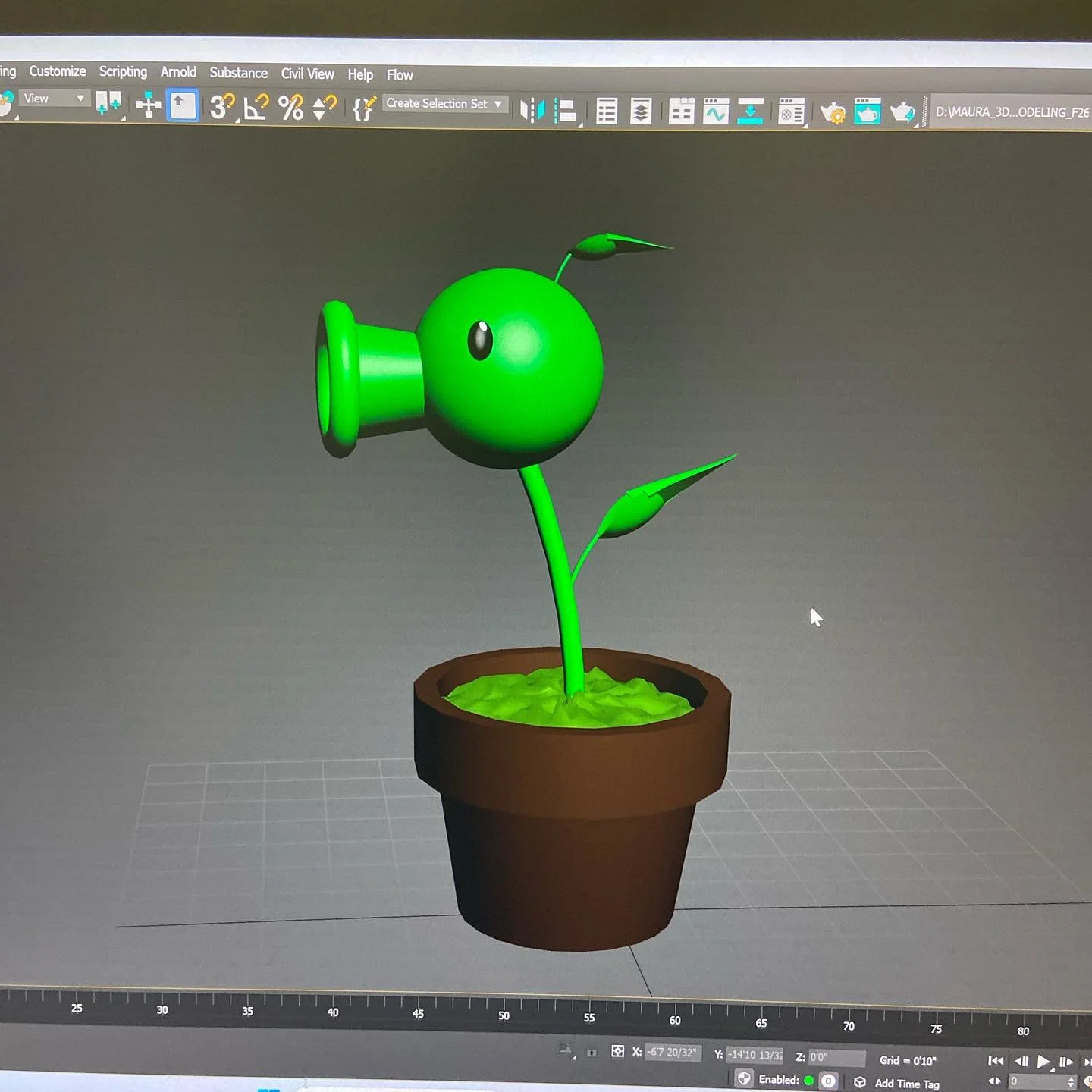Click the Isolate Selection toggle icon

point(566,1051)
